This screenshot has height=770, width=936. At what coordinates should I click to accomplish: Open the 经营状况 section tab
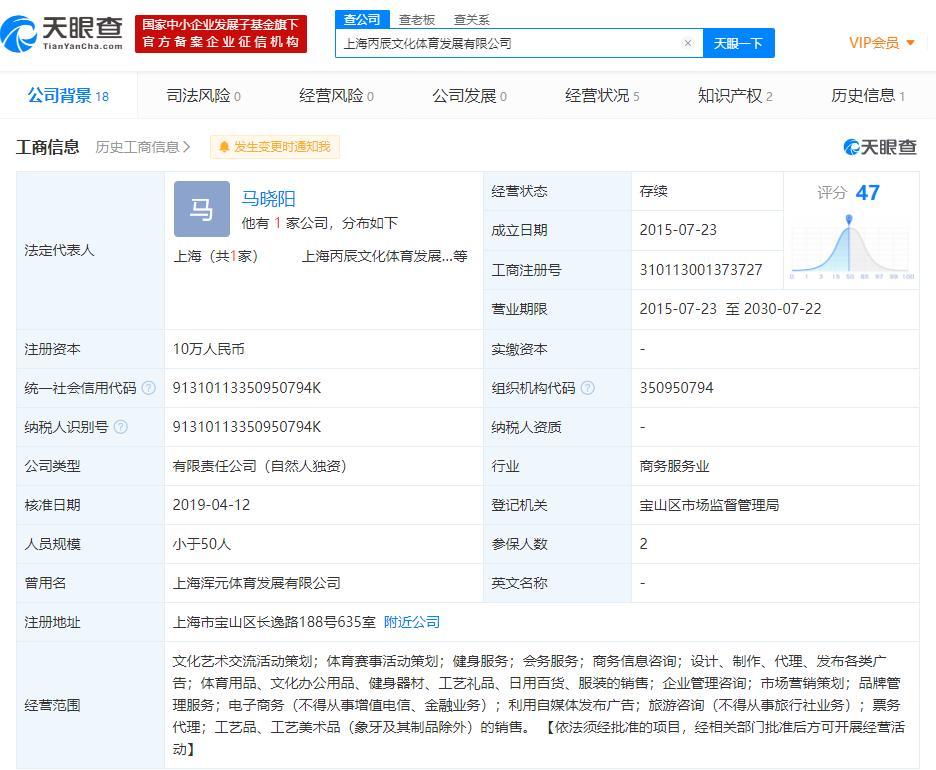pos(602,96)
